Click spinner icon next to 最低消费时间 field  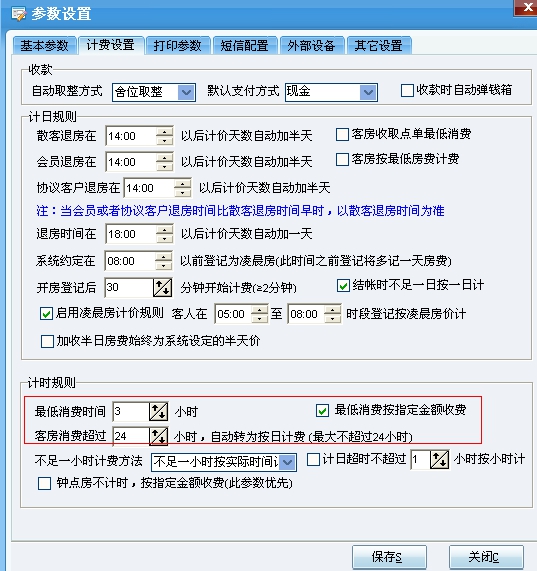pos(159,411)
